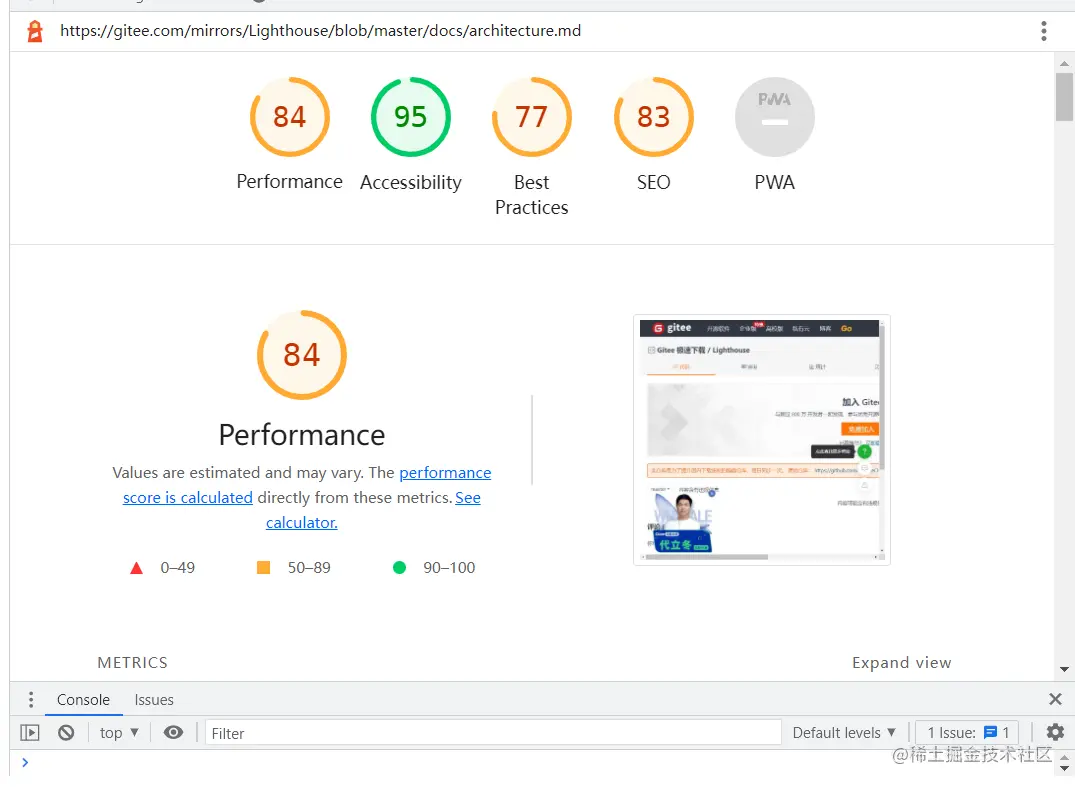This screenshot has height=787, width=1075.
Task: Jump to the Performance score gauge 84
Action: [289, 117]
